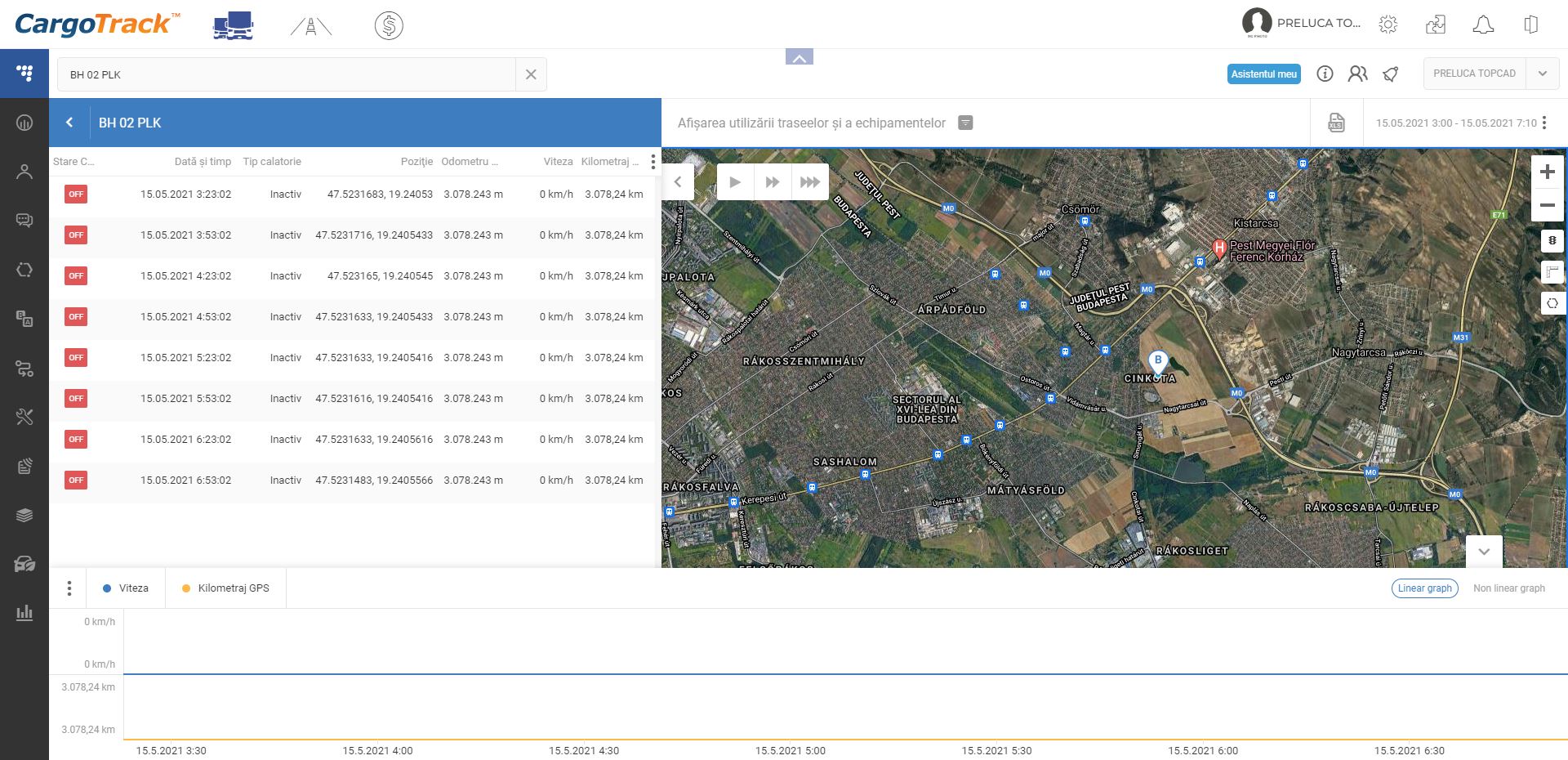The width and height of the screenshot is (1568, 760).
Task: Collapse the top panel with up chevron
Action: tap(799, 57)
